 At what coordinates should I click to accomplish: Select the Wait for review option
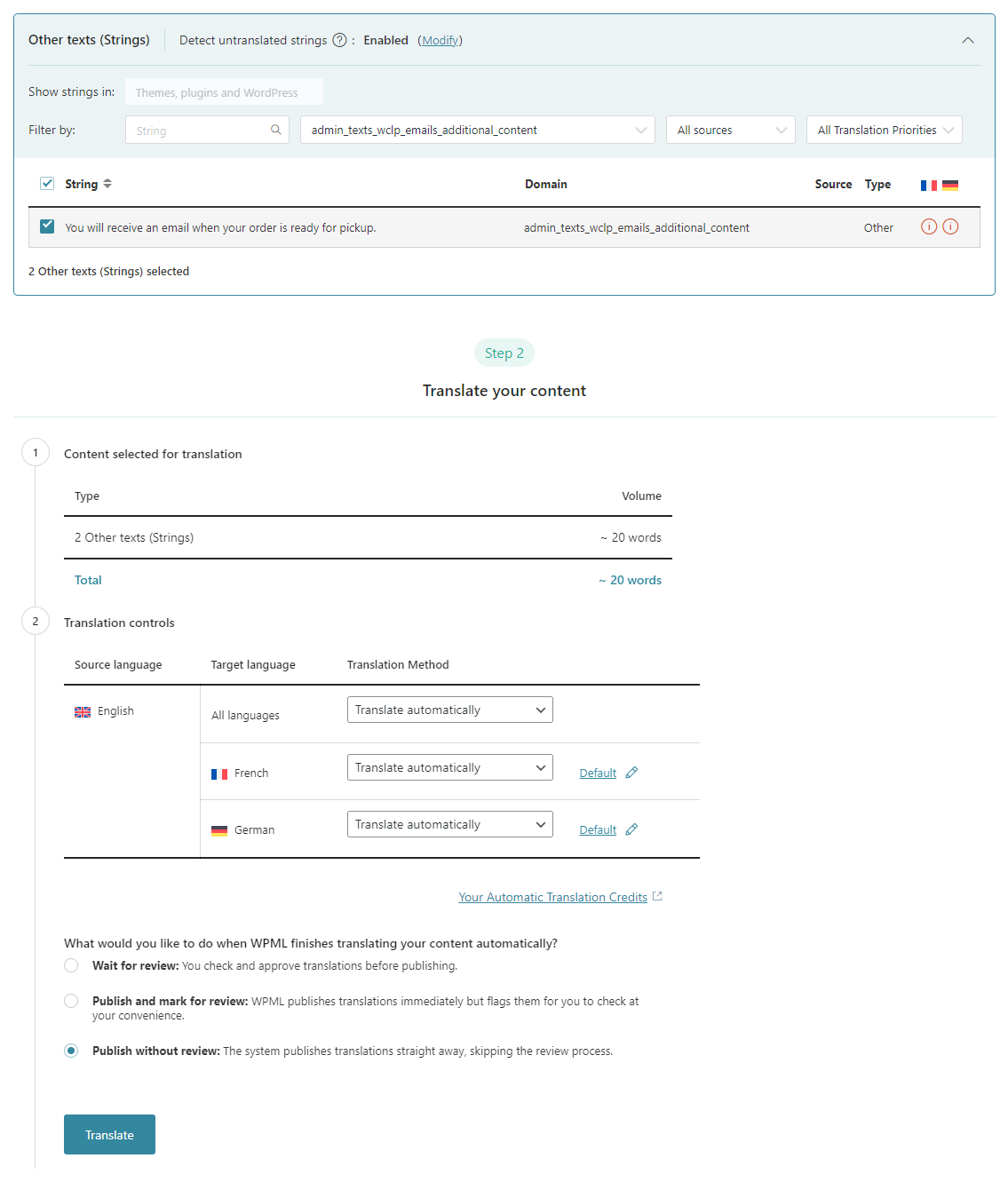click(x=71, y=965)
